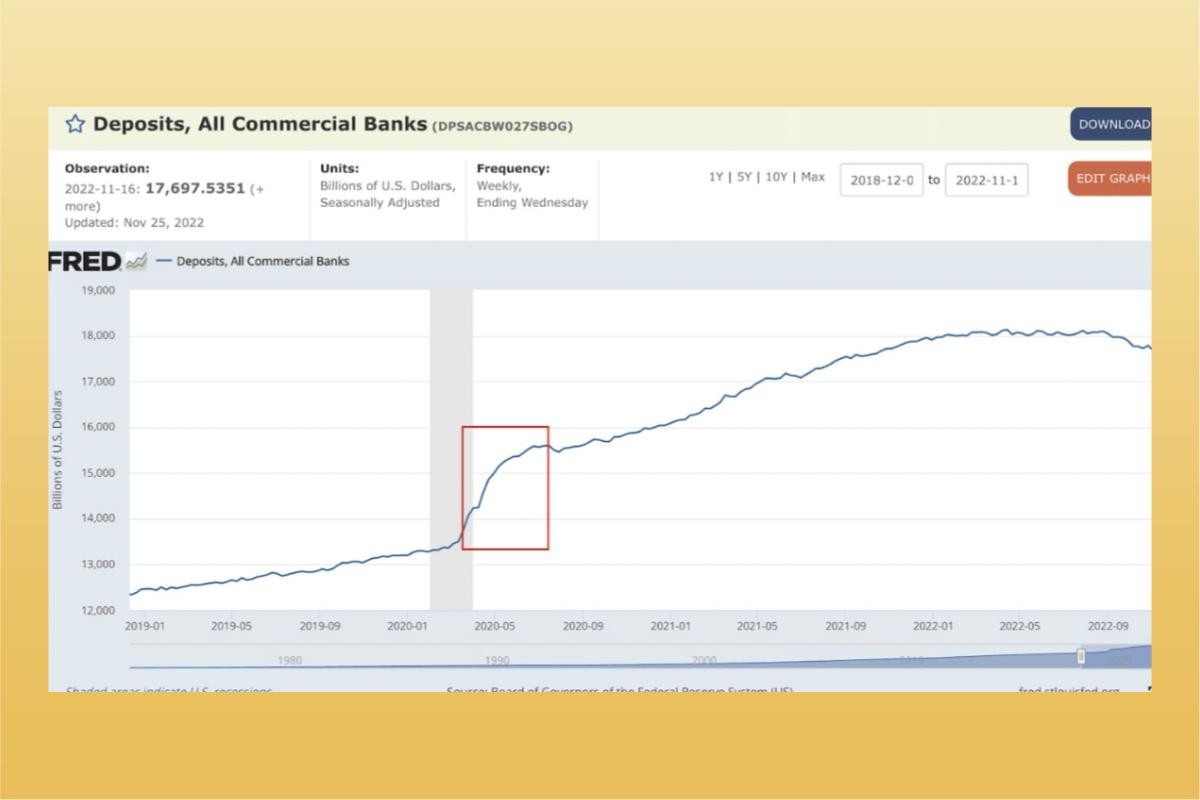The height and width of the screenshot is (800, 1200).
Task: Click 1990 on the range navigator
Action: tap(497, 660)
